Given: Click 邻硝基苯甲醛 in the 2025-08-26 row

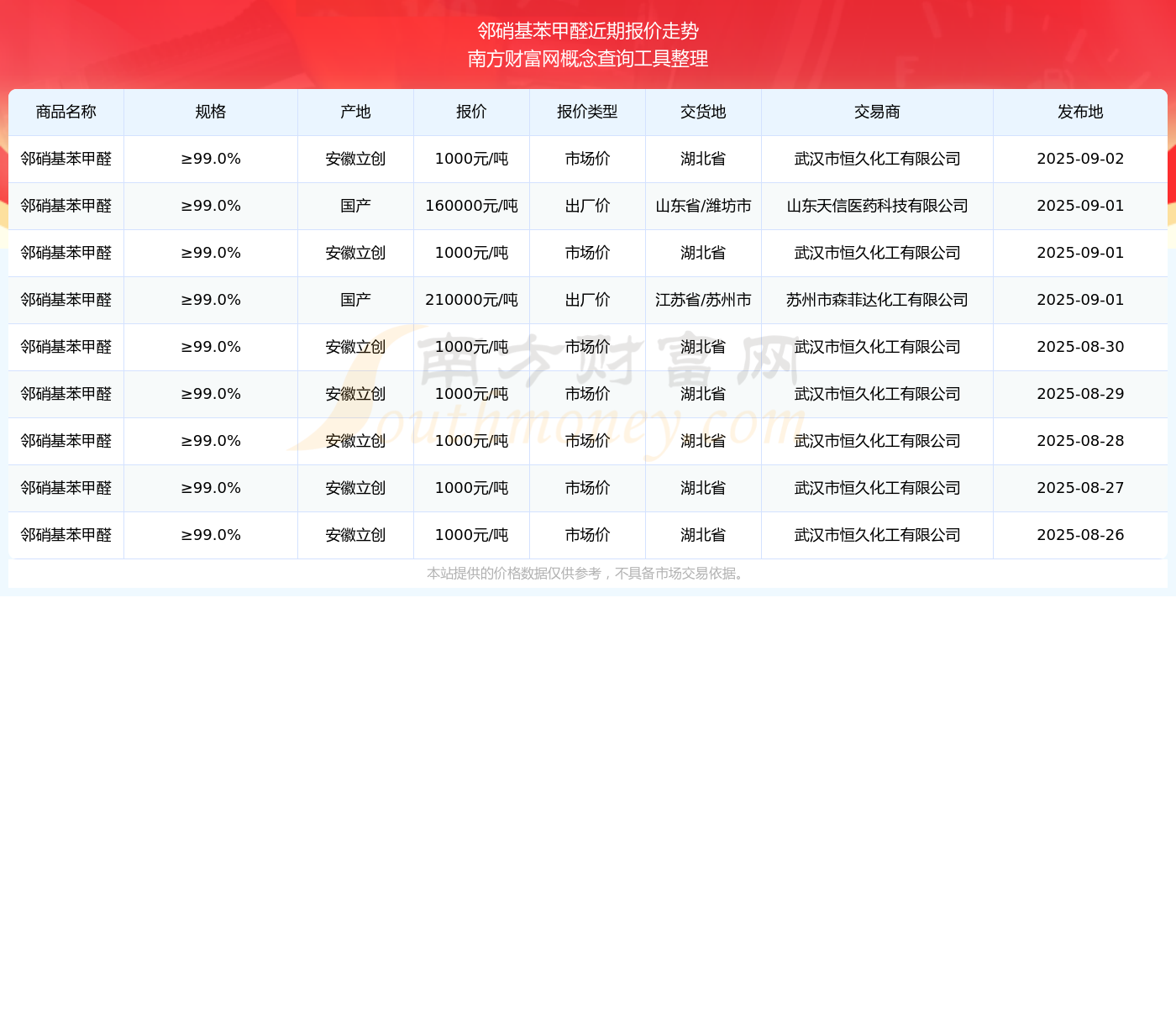Looking at the screenshot, I should tap(66, 535).
